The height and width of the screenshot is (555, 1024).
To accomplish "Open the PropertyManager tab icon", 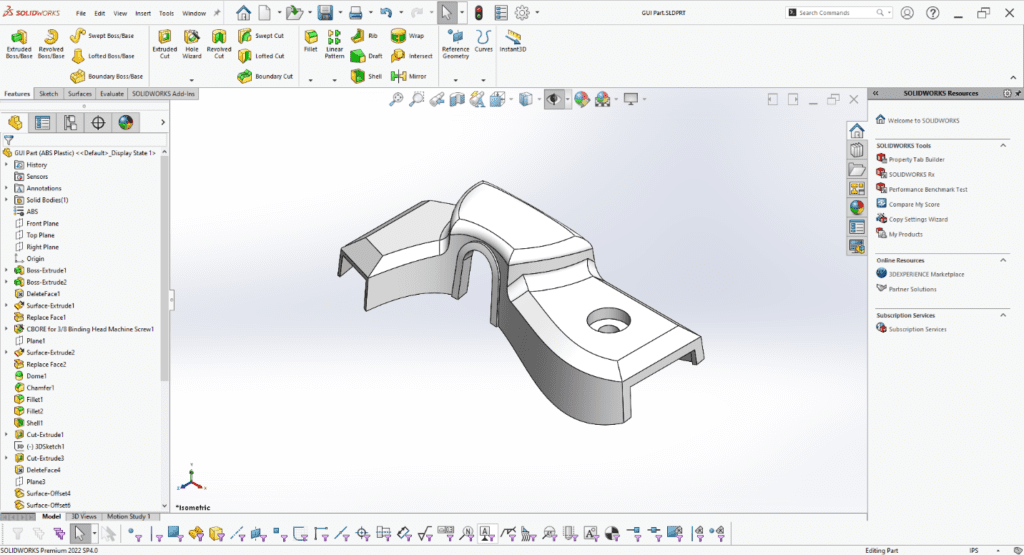I will coord(42,122).
